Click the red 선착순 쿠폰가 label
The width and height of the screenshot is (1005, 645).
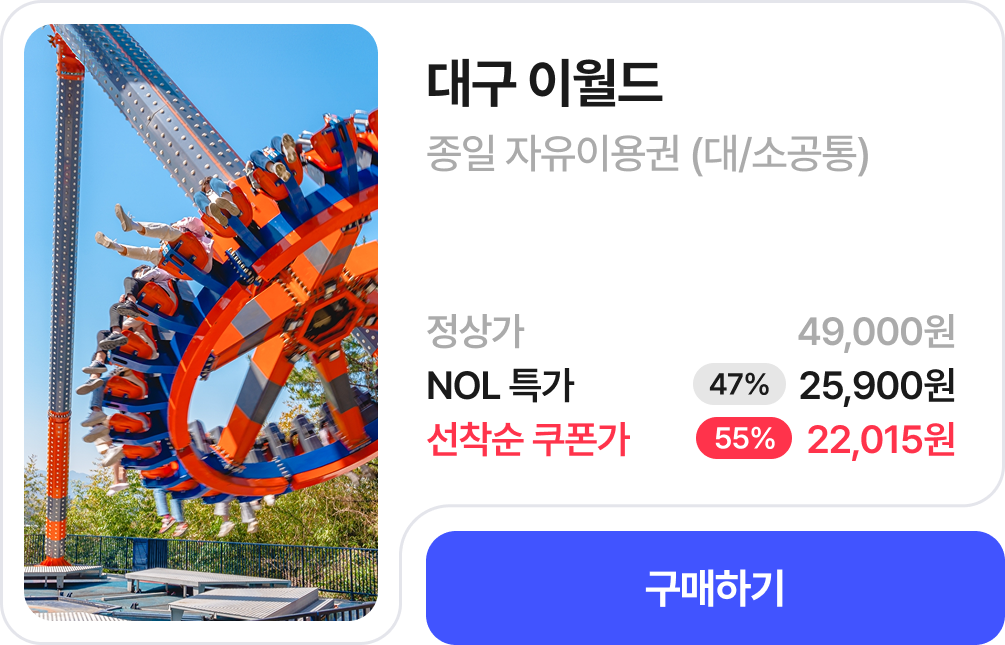(528, 439)
